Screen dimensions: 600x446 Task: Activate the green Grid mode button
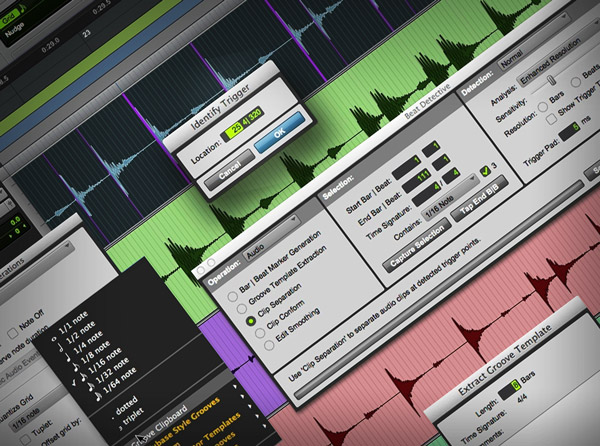tap(10, 17)
